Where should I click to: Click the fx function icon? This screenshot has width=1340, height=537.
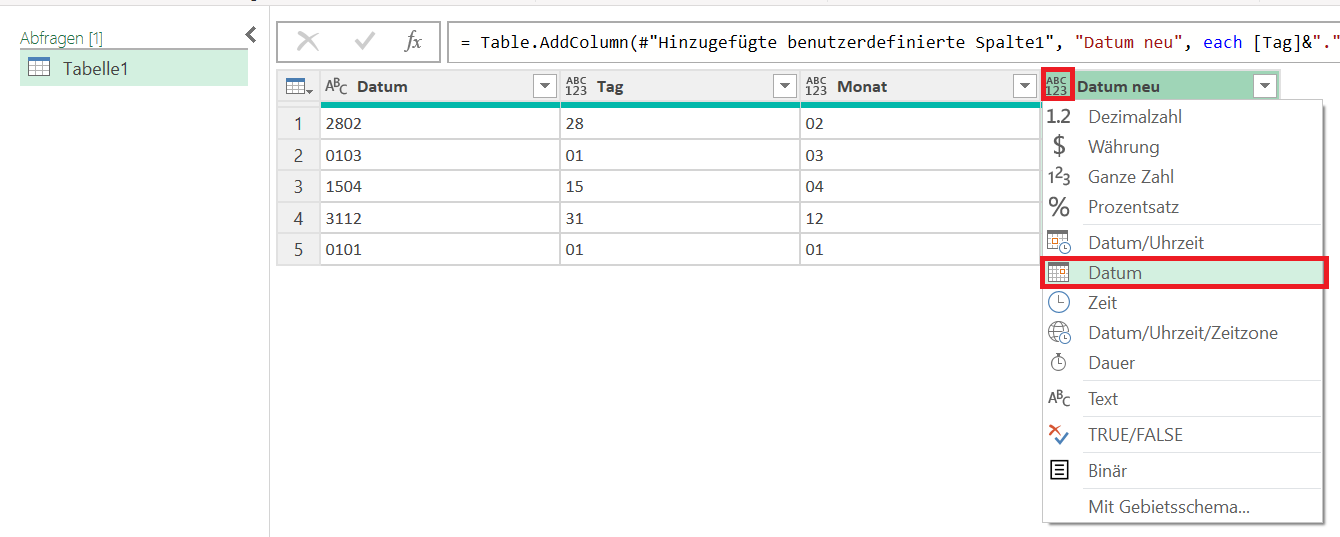click(x=413, y=41)
